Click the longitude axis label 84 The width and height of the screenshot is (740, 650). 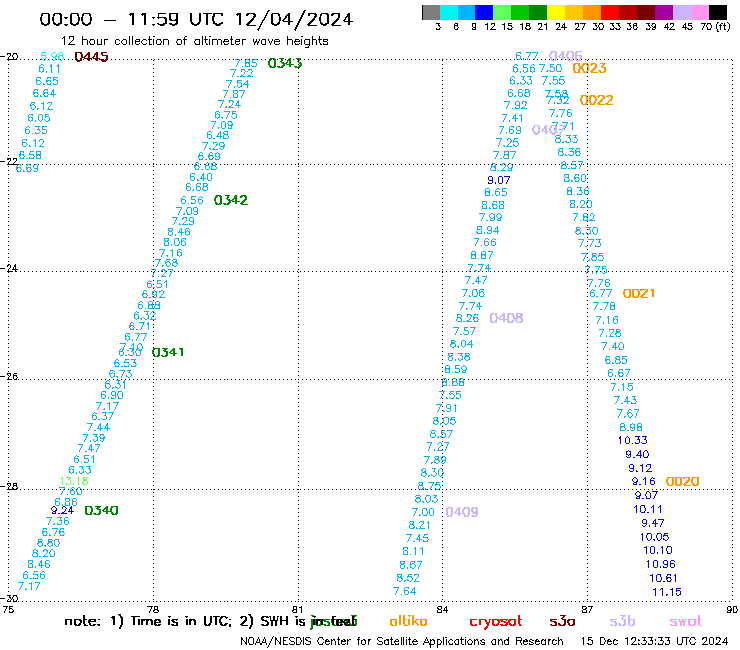(442, 609)
